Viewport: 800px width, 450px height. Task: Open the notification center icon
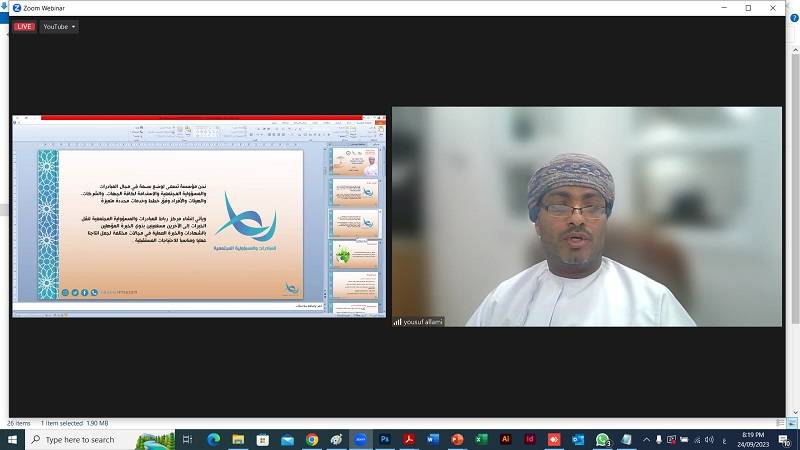coord(786,439)
